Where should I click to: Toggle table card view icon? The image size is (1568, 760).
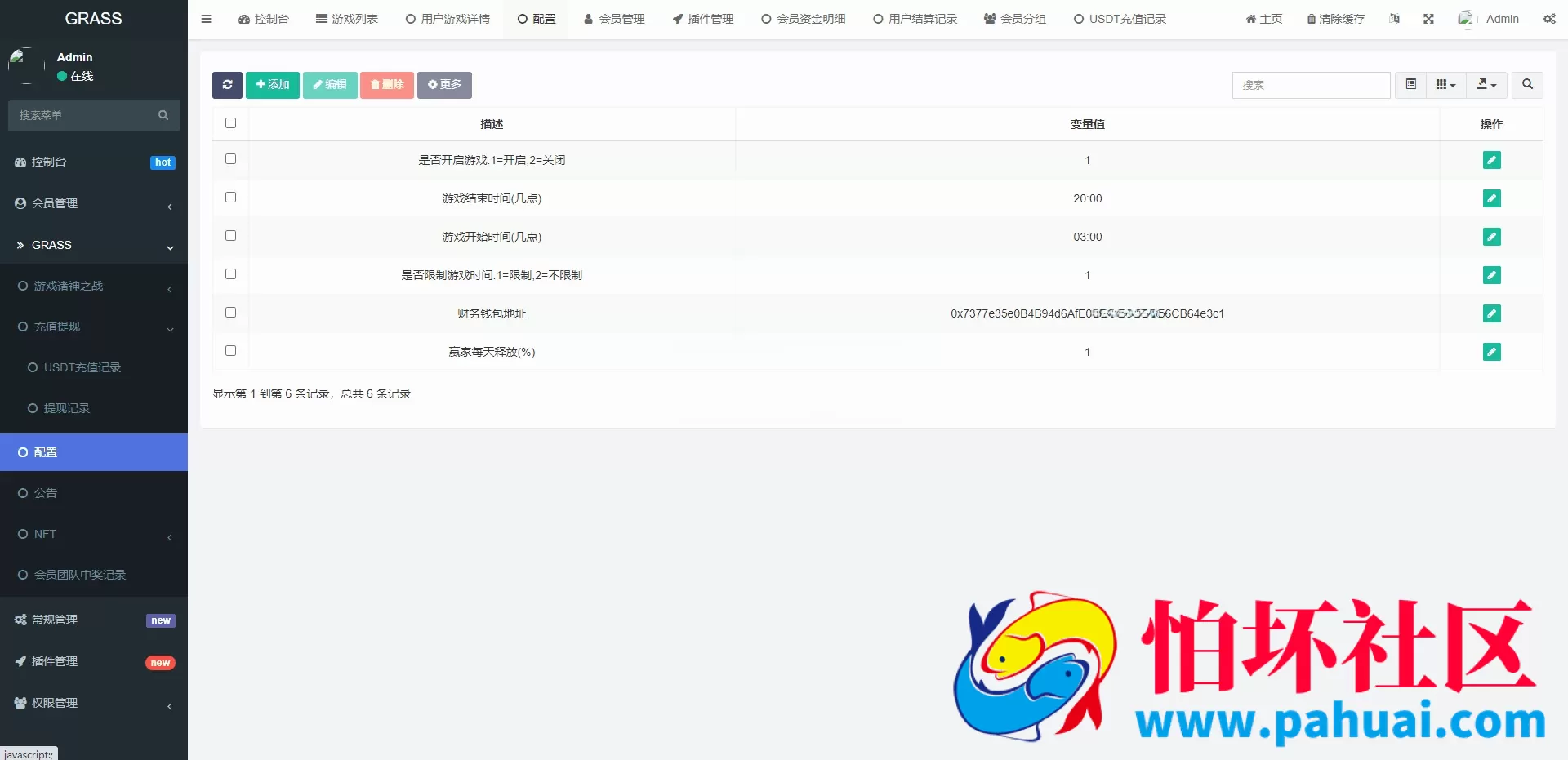[1410, 85]
